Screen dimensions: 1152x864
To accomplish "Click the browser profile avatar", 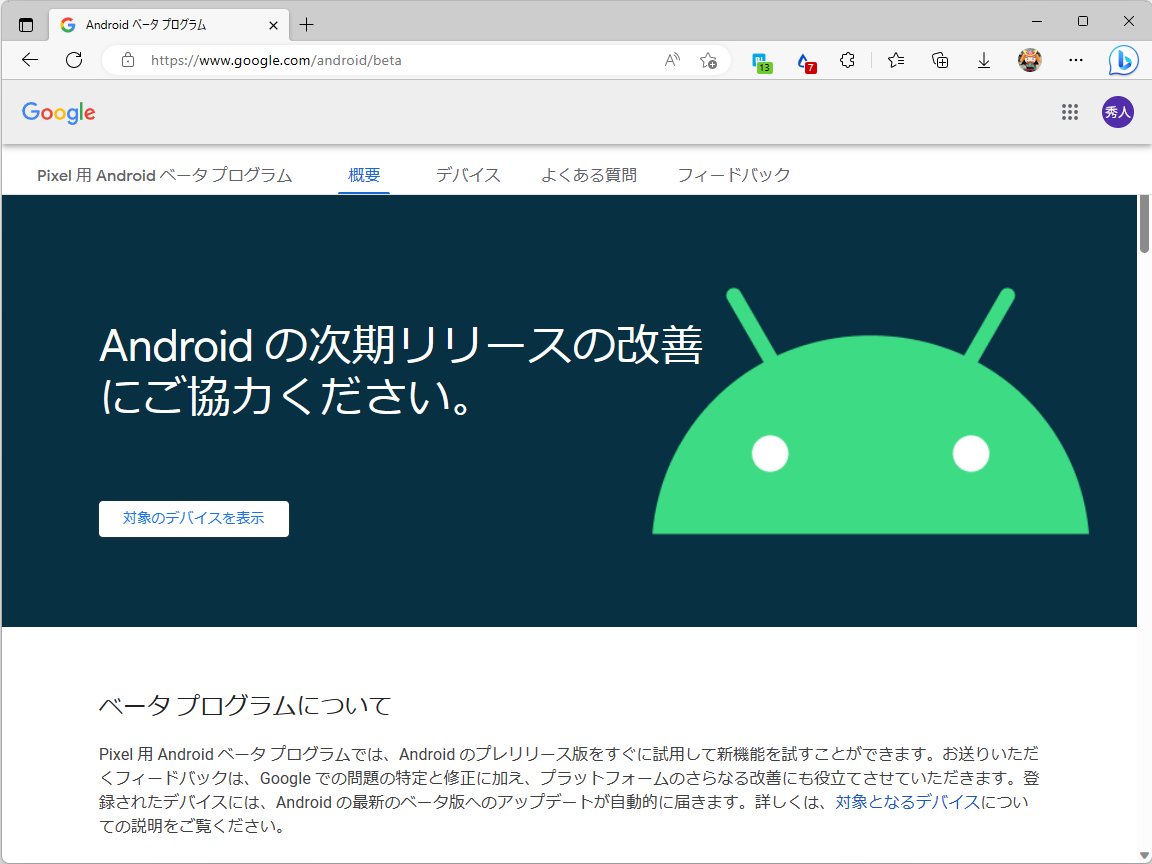I will (1029, 60).
